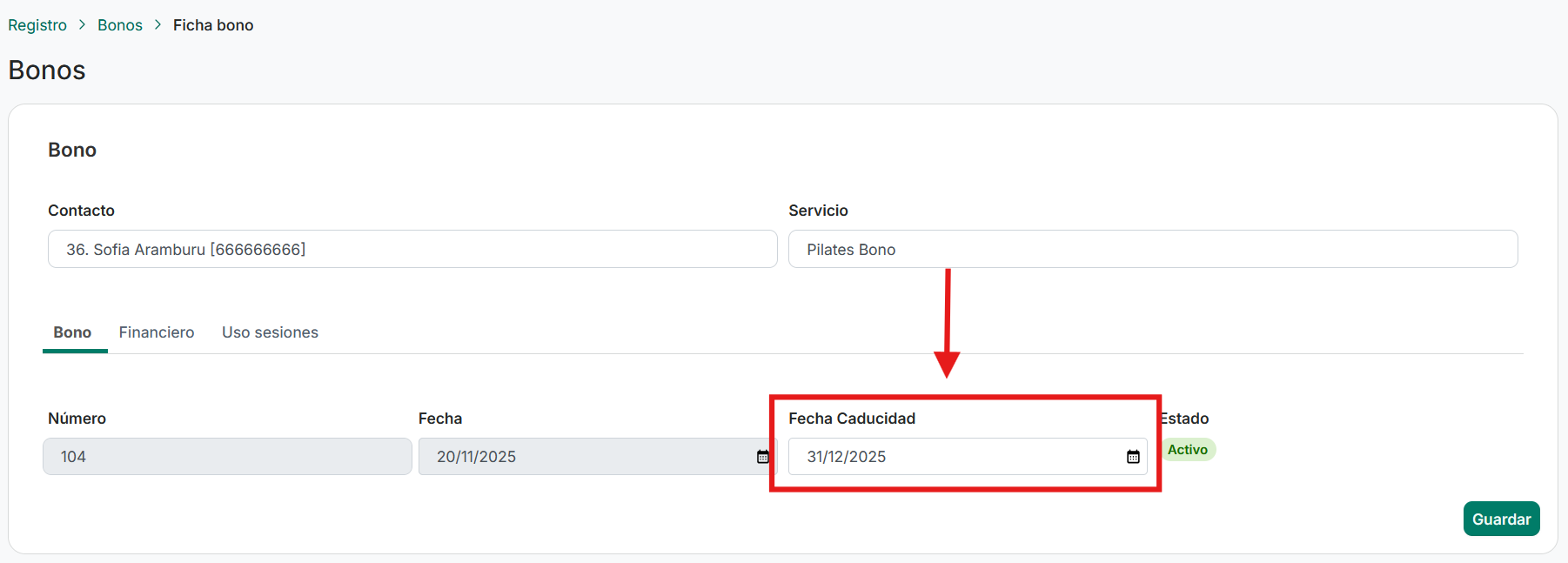Click the Bonos page heading

[x=47, y=70]
